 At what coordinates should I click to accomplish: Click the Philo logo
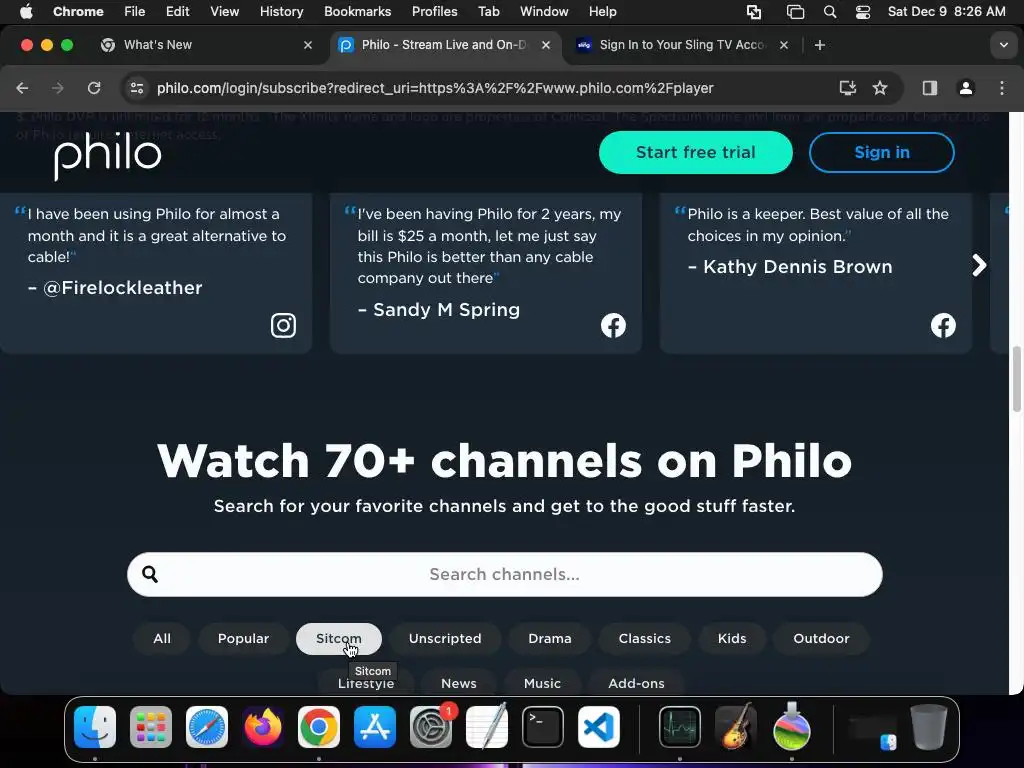[108, 155]
